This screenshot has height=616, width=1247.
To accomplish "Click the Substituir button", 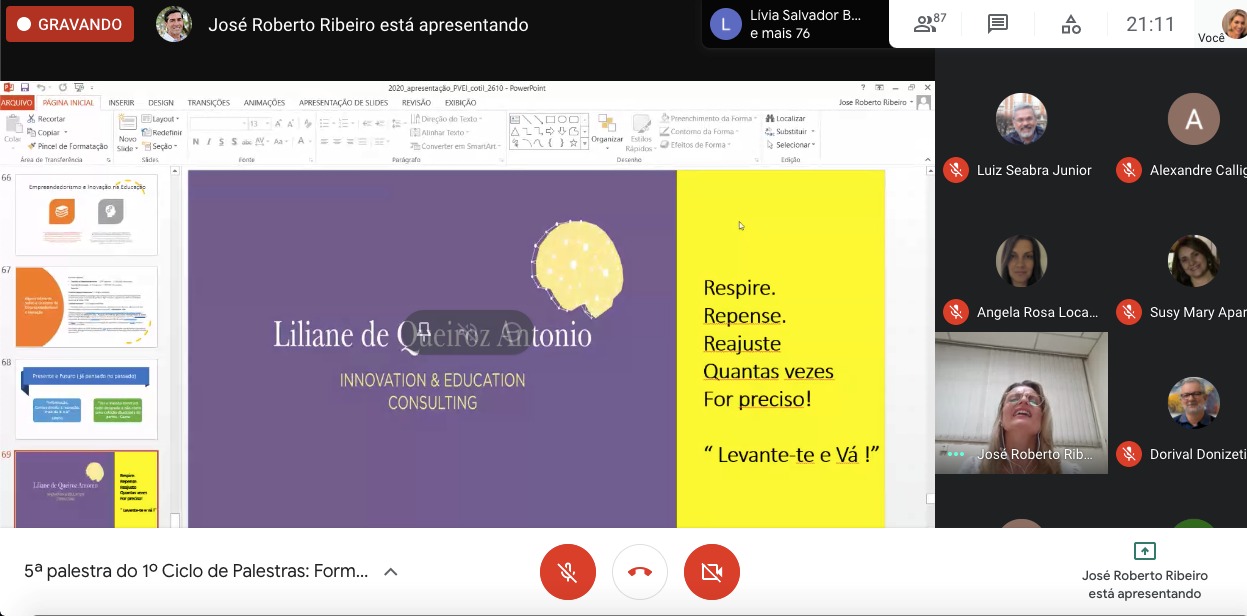I will tap(790, 131).
